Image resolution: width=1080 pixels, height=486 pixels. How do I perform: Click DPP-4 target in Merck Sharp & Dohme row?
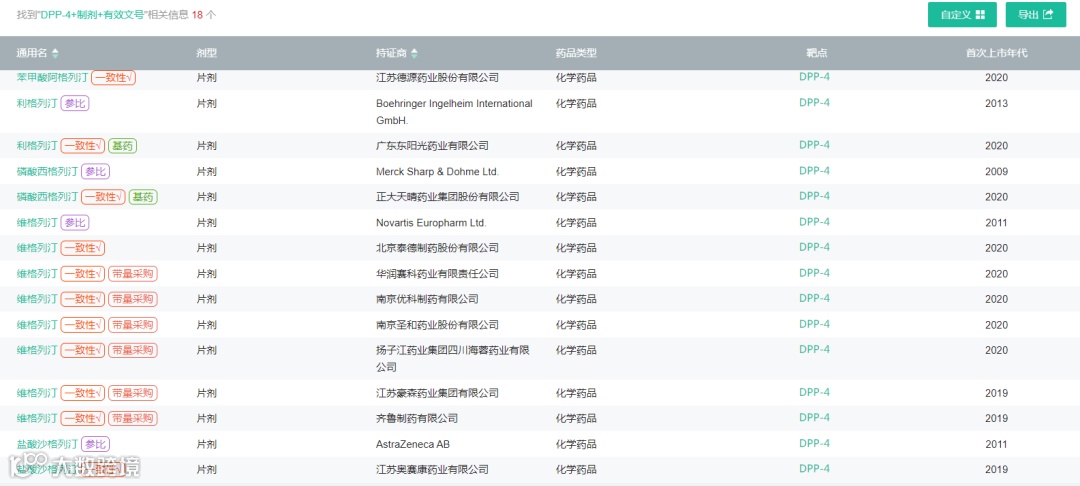(814, 170)
